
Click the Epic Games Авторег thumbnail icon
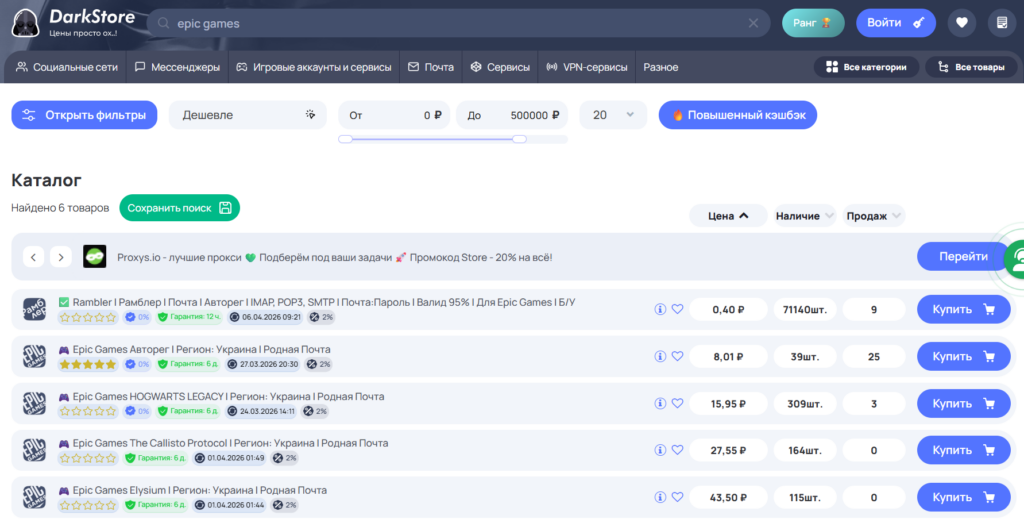35,356
